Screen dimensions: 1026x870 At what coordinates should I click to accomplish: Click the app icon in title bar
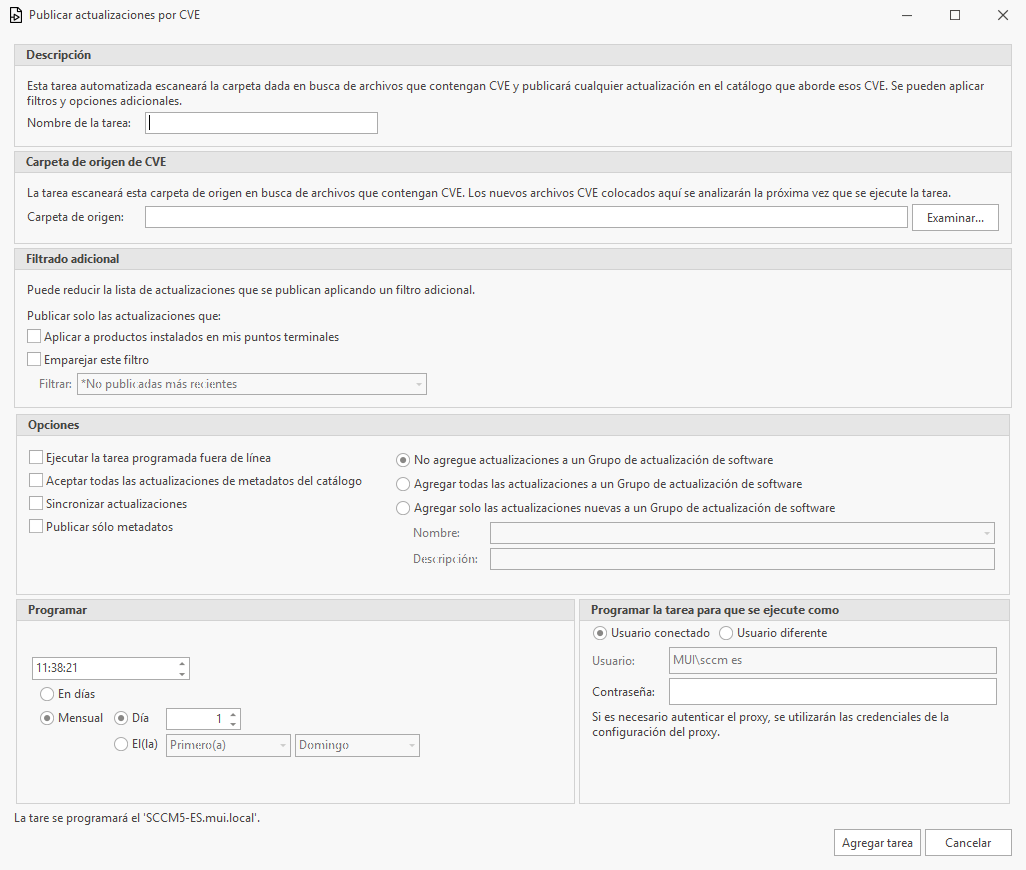click(x=15, y=16)
